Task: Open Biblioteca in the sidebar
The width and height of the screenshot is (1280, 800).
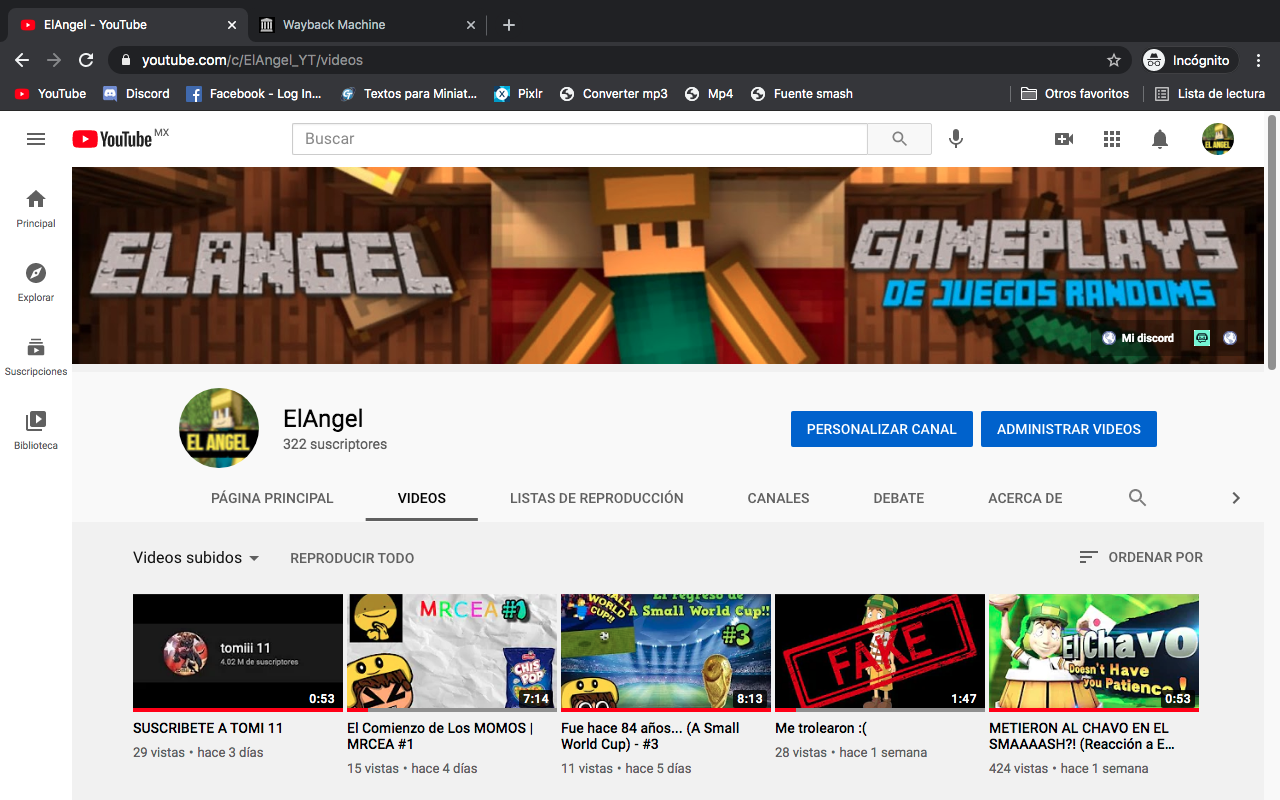Action: point(36,430)
